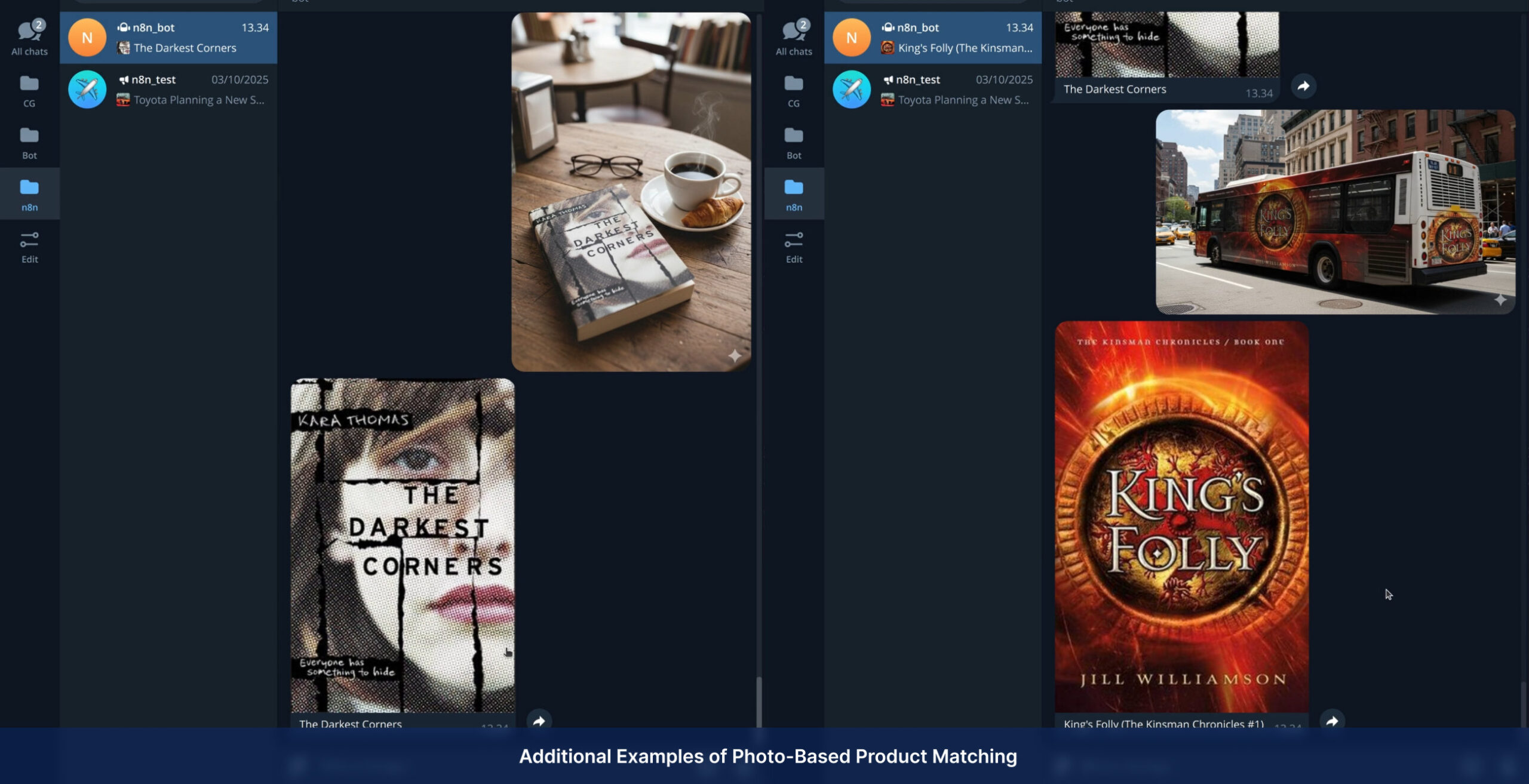Viewport: 1529px width, 784px height.
Task: Open All chats in left window
Action: [x=29, y=36]
